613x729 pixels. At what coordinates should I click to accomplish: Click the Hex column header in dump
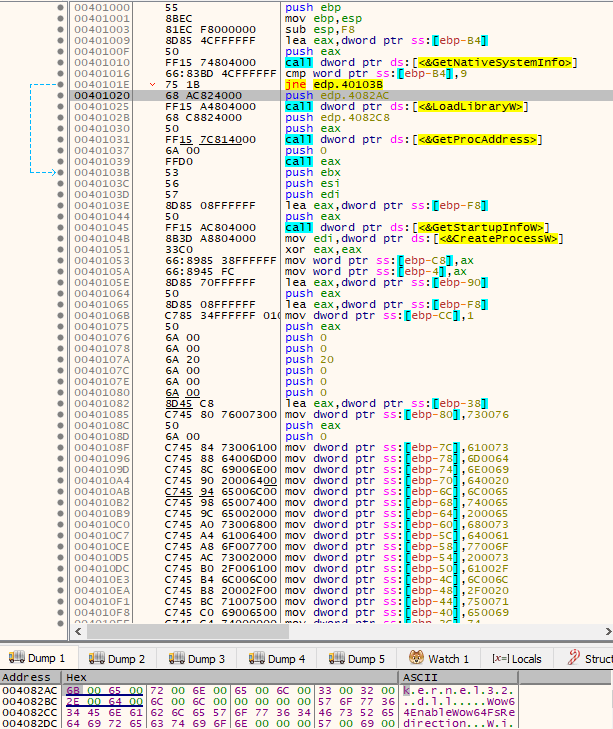pos(230,677)
